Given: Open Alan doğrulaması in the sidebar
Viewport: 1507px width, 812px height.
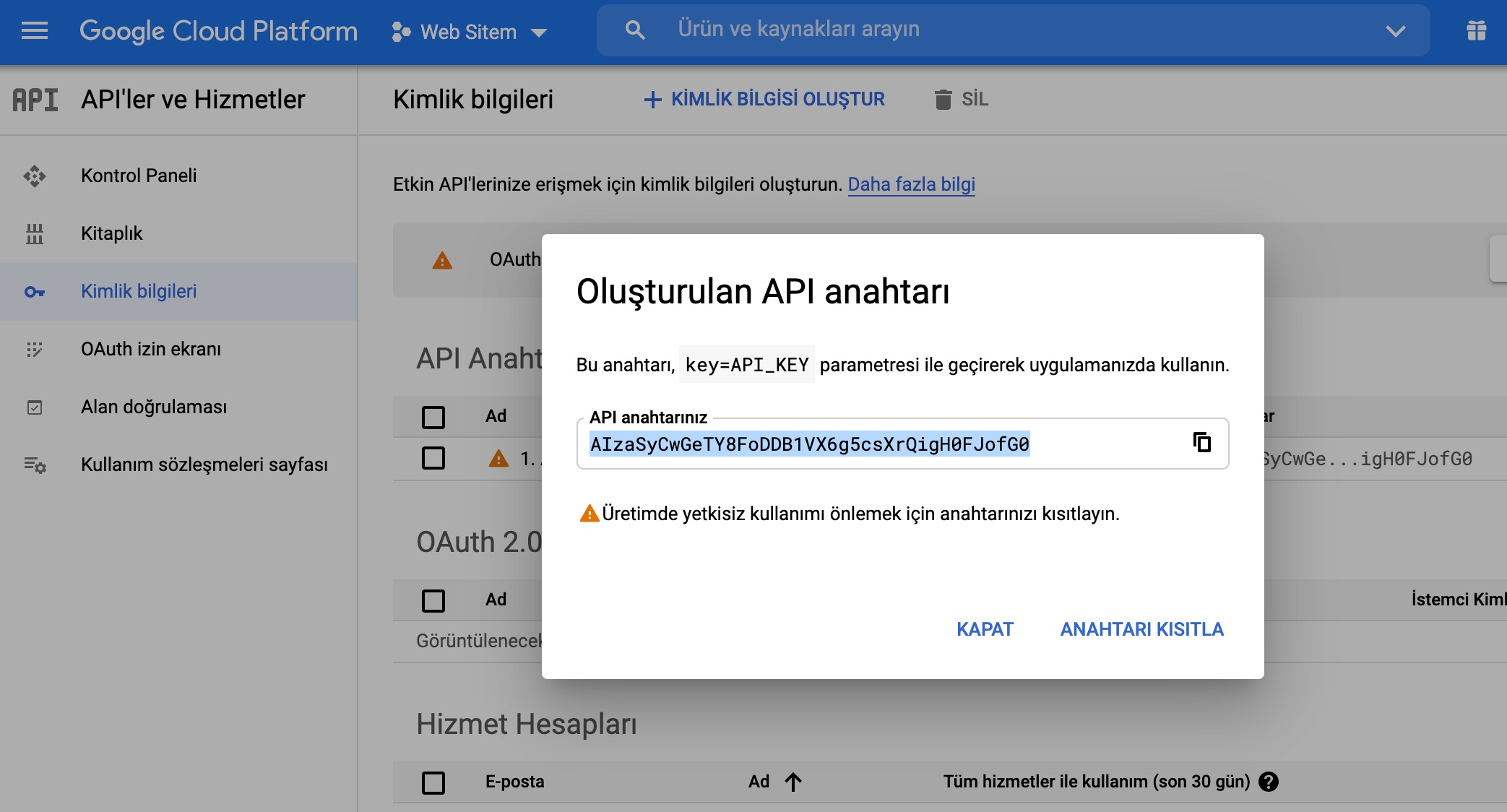Looking at the screenshot, I should pos(178,407).
